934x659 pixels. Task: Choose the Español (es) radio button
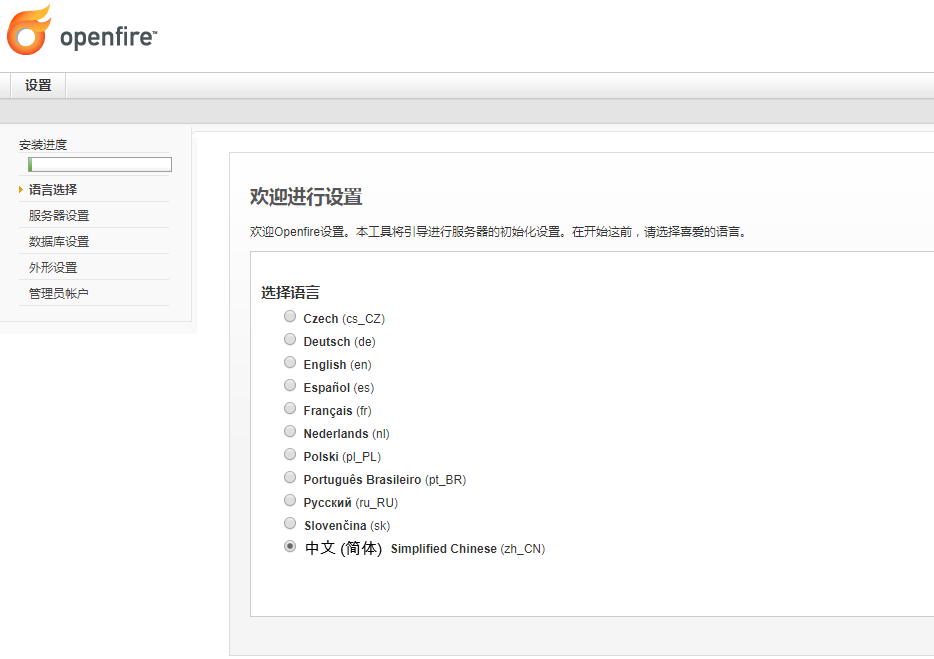coord(290,386)
